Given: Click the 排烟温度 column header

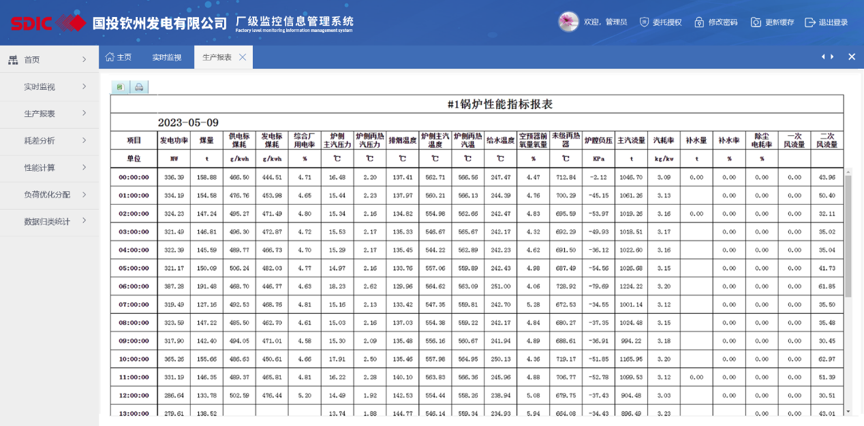Looking at the screenshot, I should (402, 140).
